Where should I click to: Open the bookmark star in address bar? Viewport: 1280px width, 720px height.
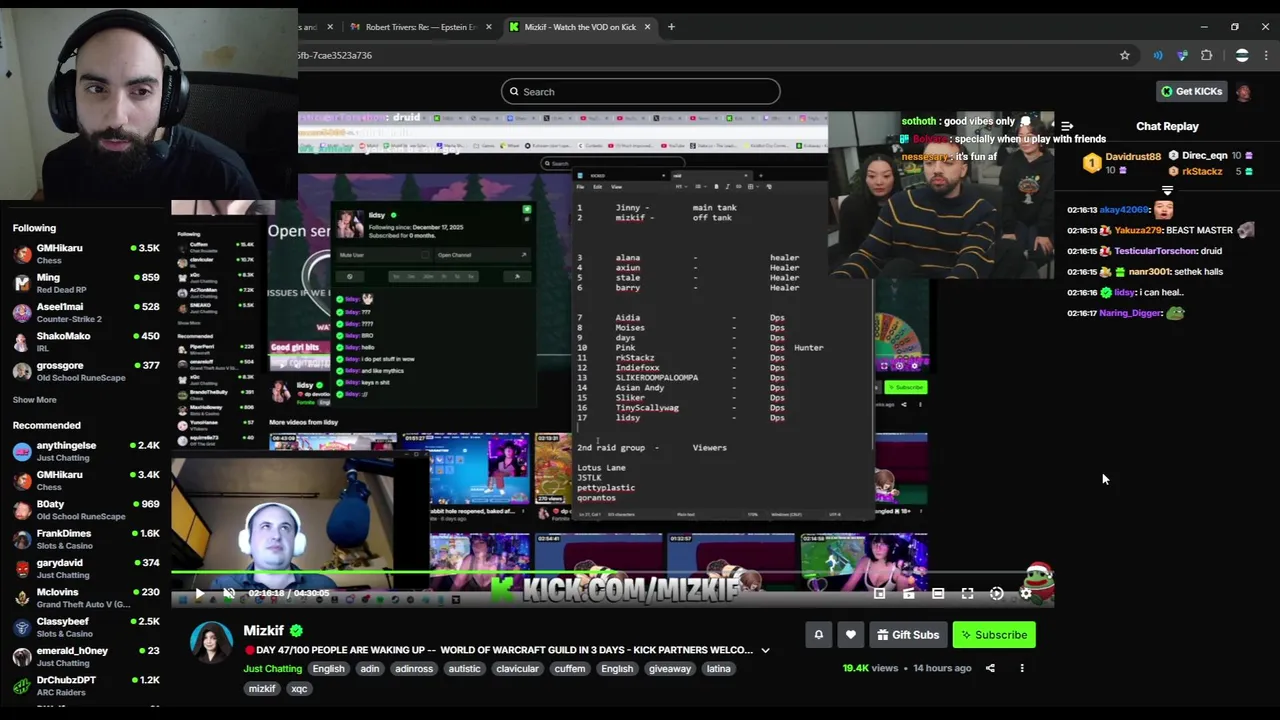click(x=1124, y=56)
